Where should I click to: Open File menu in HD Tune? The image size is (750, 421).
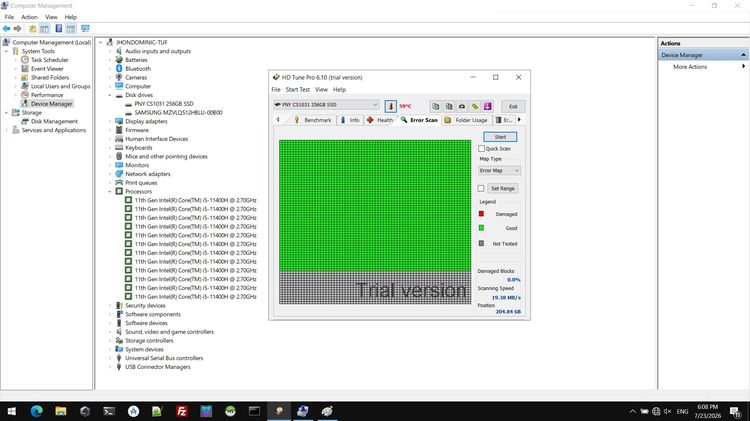coord(276,89)
